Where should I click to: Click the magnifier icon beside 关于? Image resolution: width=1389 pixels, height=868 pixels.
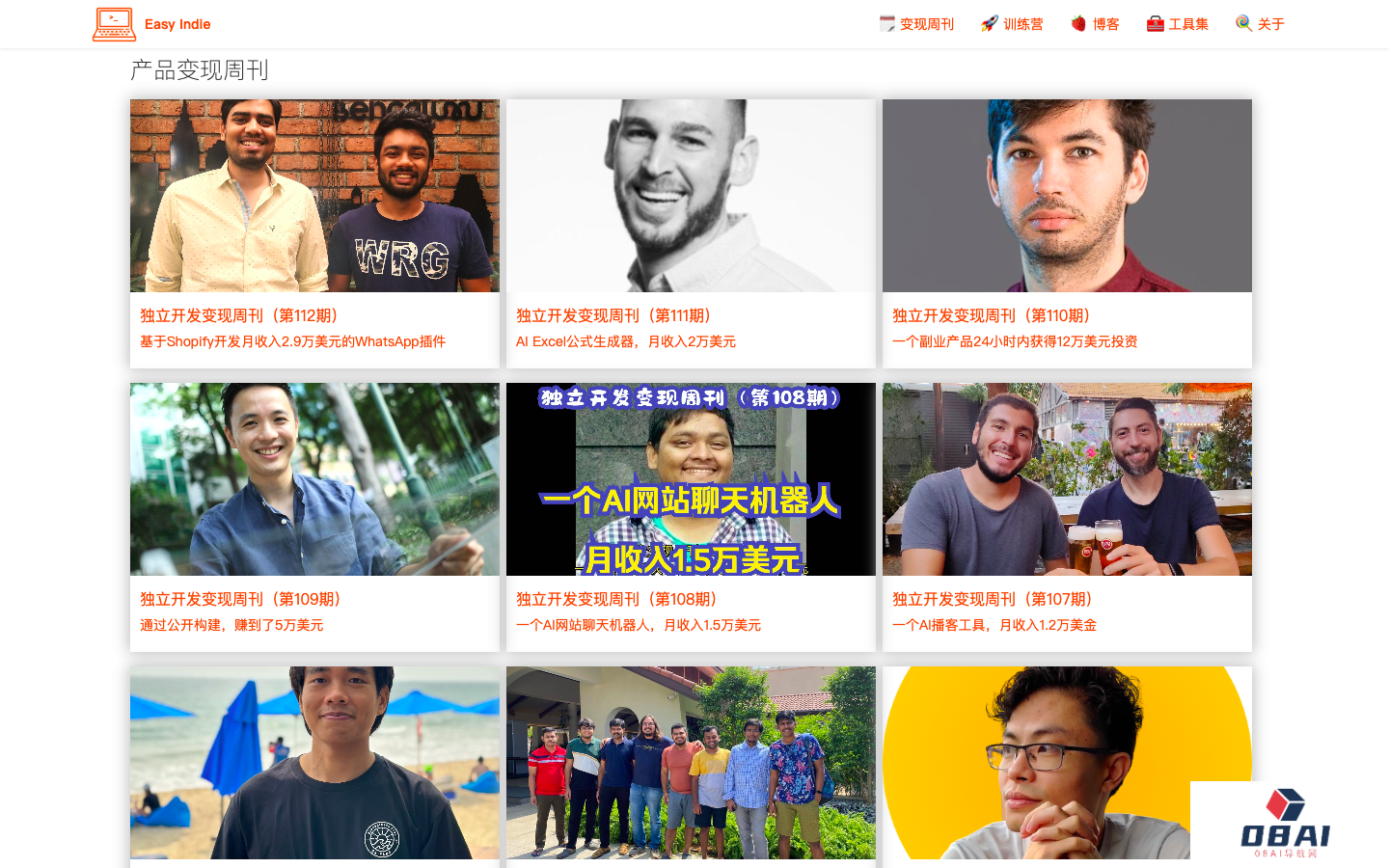coord(1244,23)
